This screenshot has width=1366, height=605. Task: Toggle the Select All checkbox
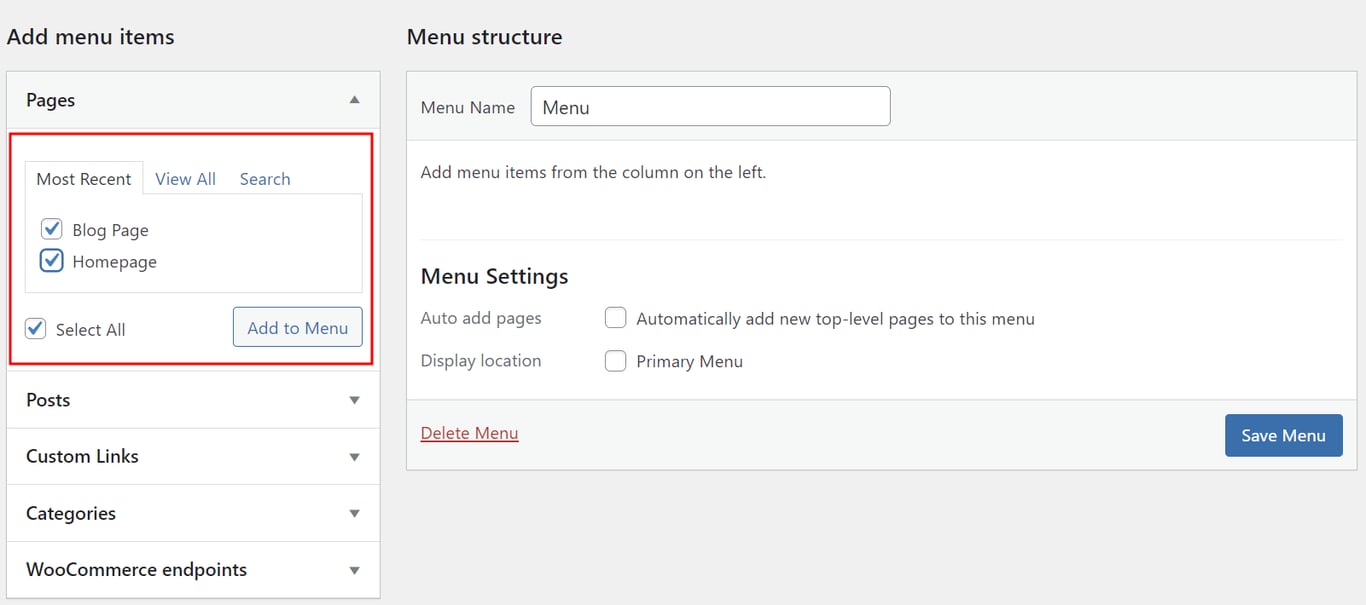point(35,328)
